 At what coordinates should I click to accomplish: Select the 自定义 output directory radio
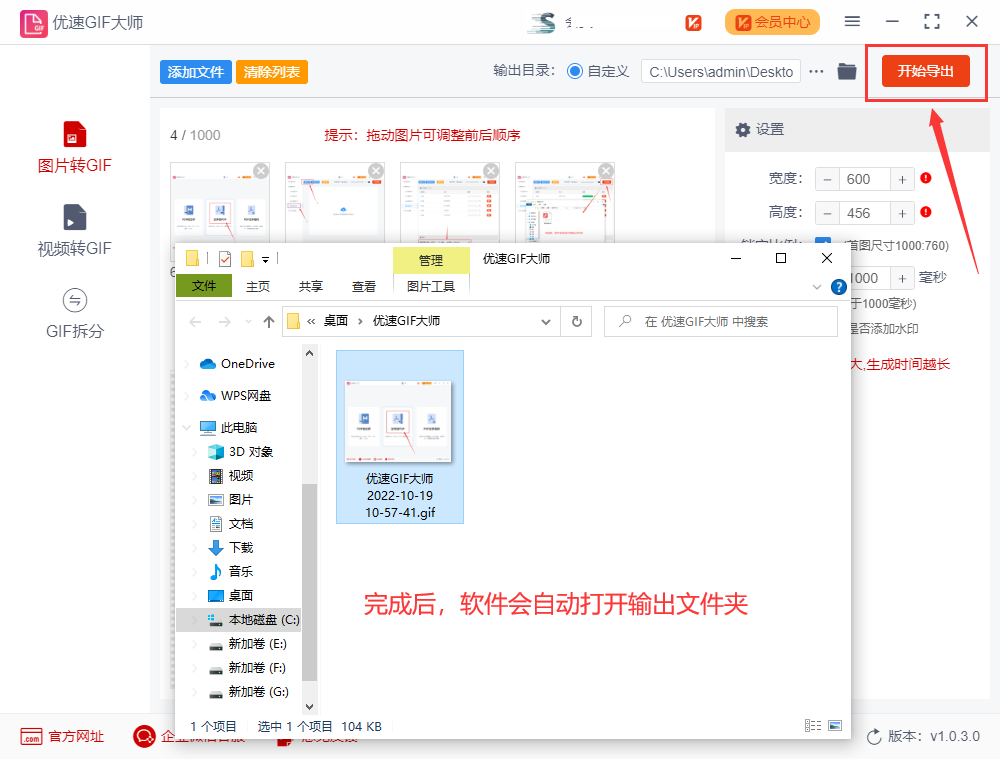coord(575,71)
